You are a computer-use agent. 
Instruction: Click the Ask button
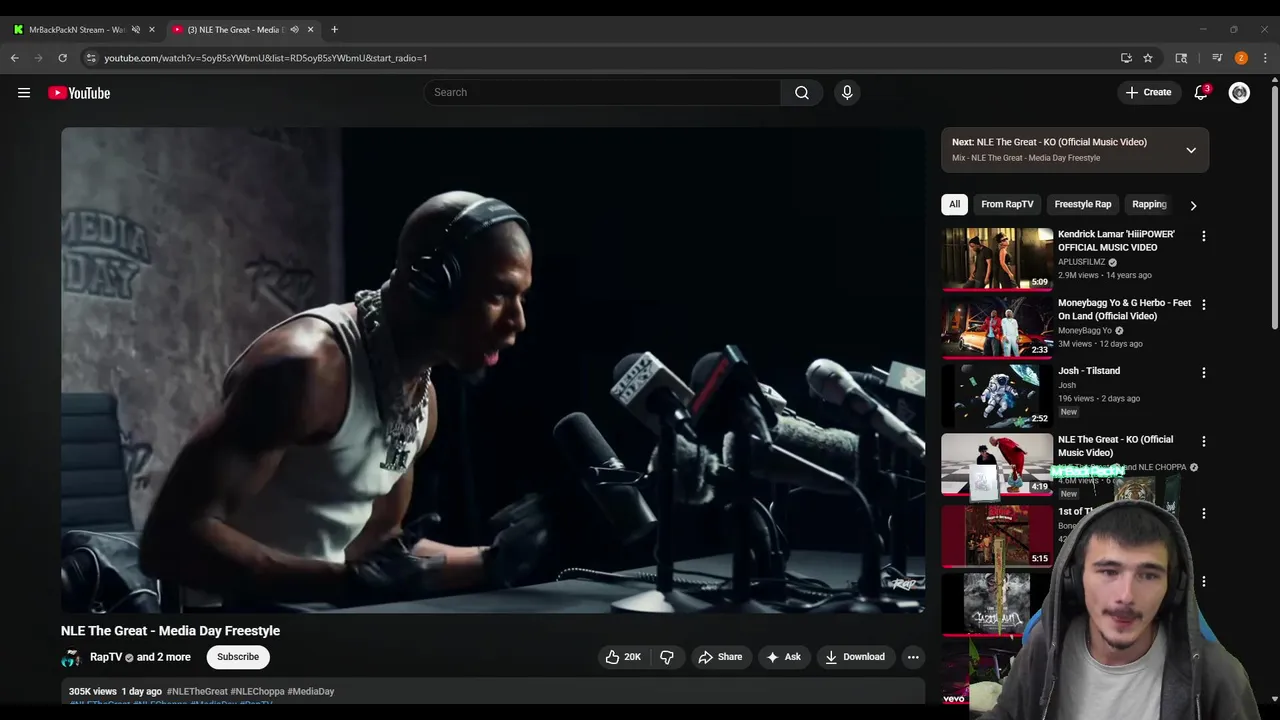[x=783, y=657]
